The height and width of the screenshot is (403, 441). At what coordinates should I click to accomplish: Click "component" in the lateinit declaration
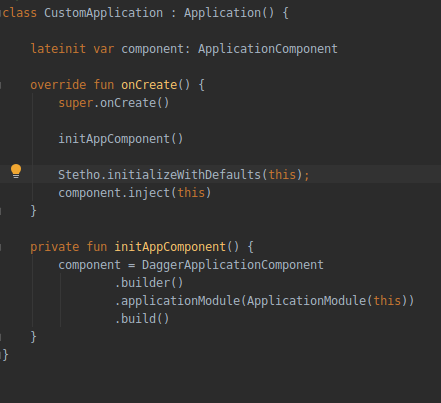click(x=153, y=49)
